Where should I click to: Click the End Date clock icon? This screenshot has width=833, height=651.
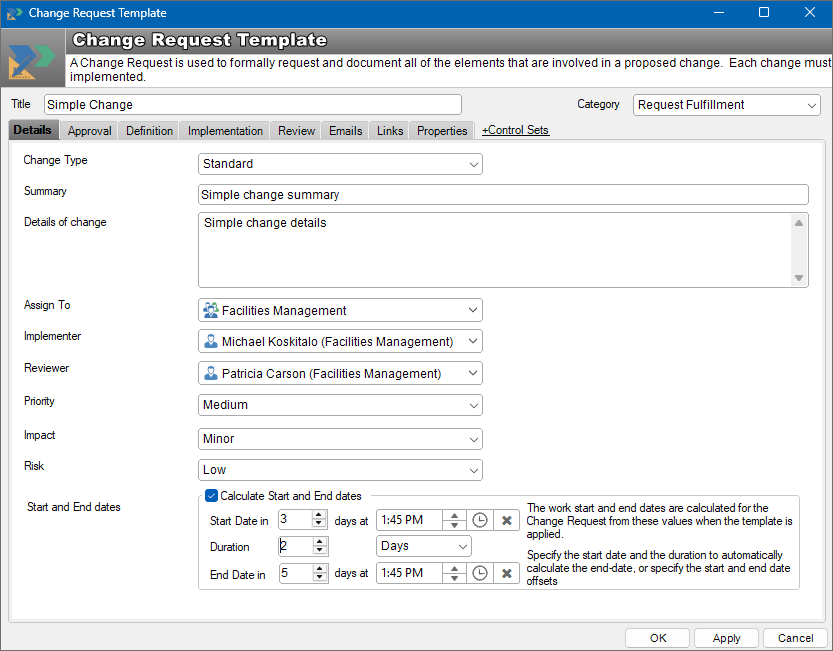click(x=480, y=573)
